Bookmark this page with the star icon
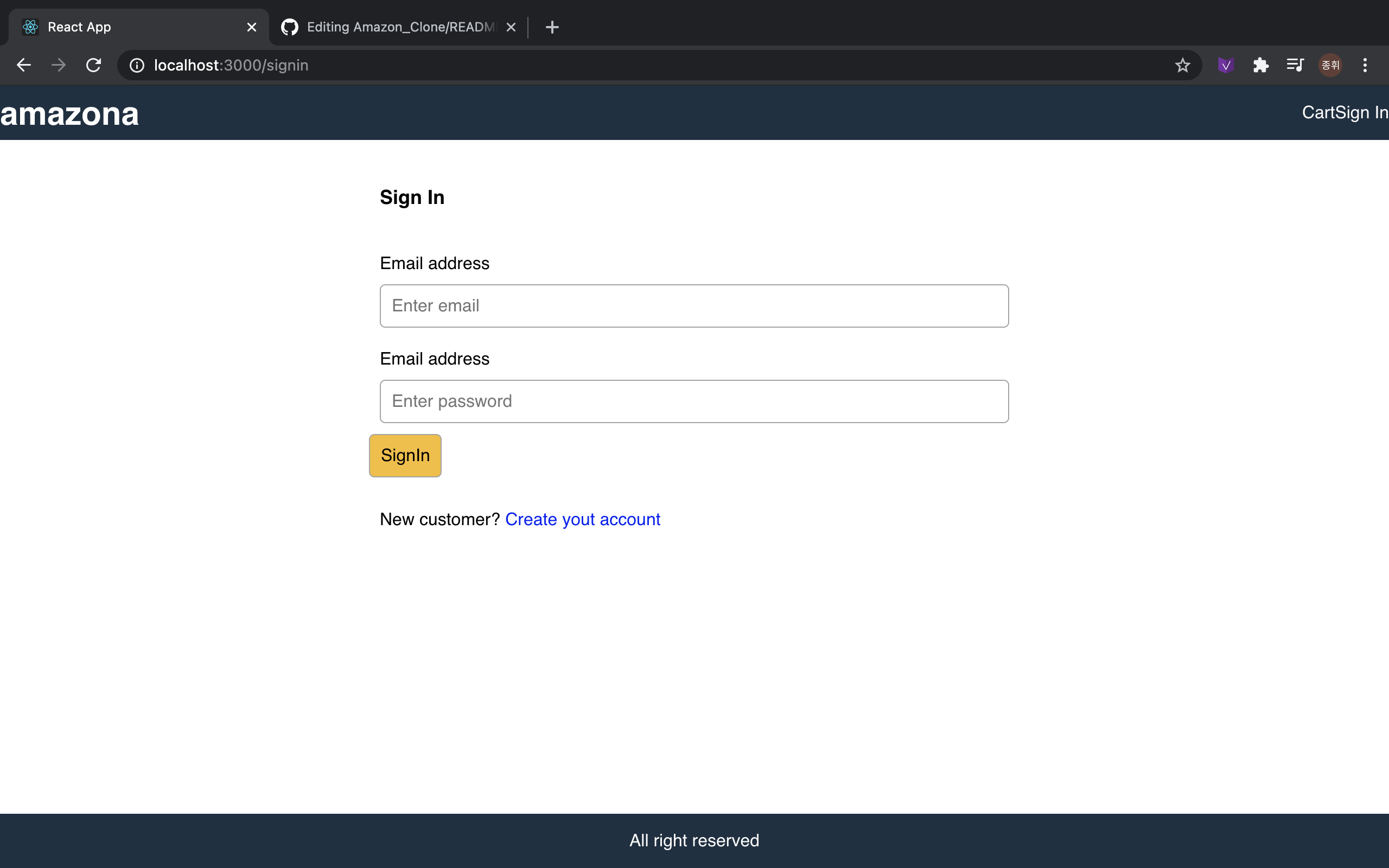The height and width of the screenshot is (868, 1389). [1182, 66]
